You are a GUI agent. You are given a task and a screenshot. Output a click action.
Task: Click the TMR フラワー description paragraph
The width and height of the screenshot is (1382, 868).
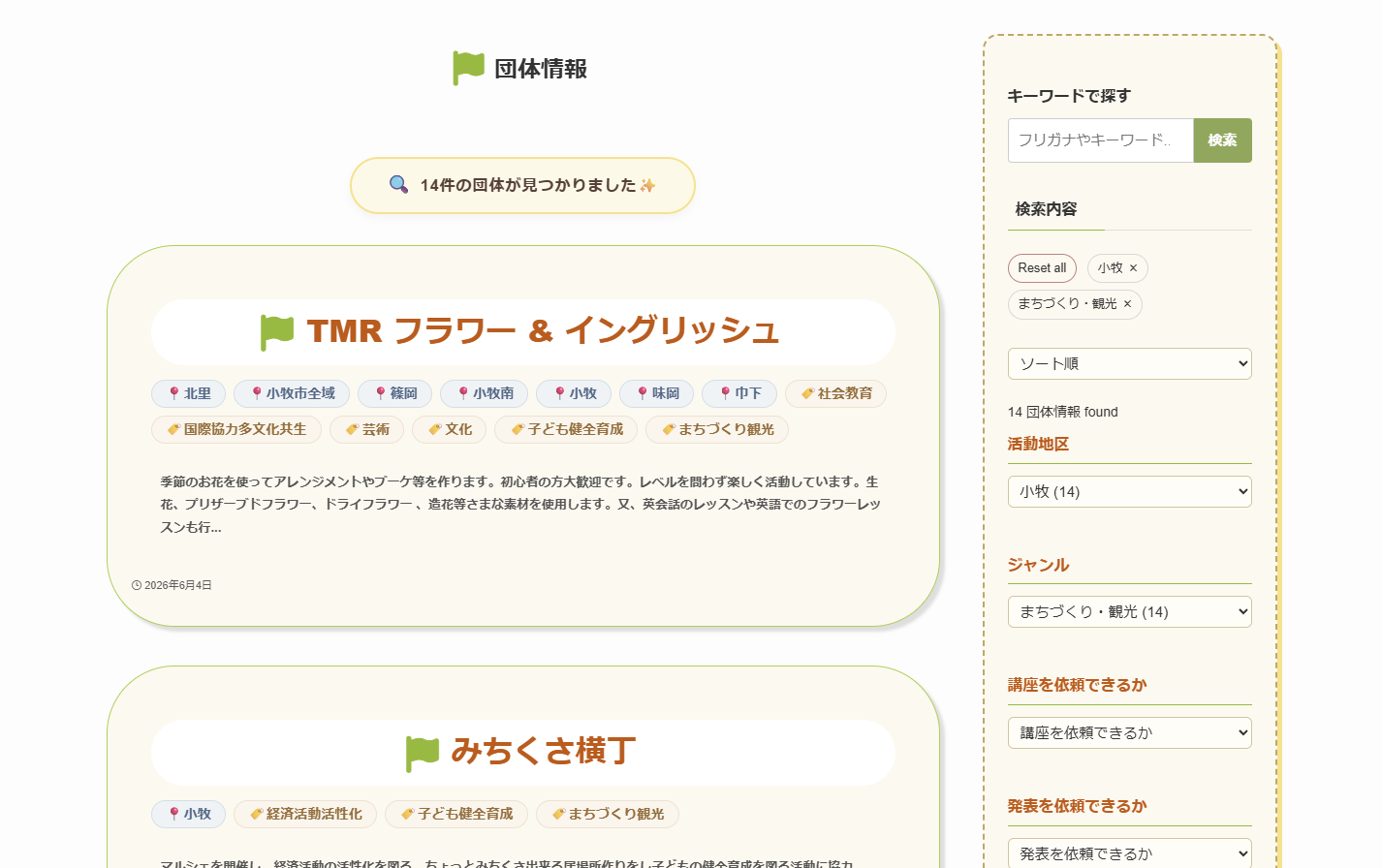[x=521, y=505]
